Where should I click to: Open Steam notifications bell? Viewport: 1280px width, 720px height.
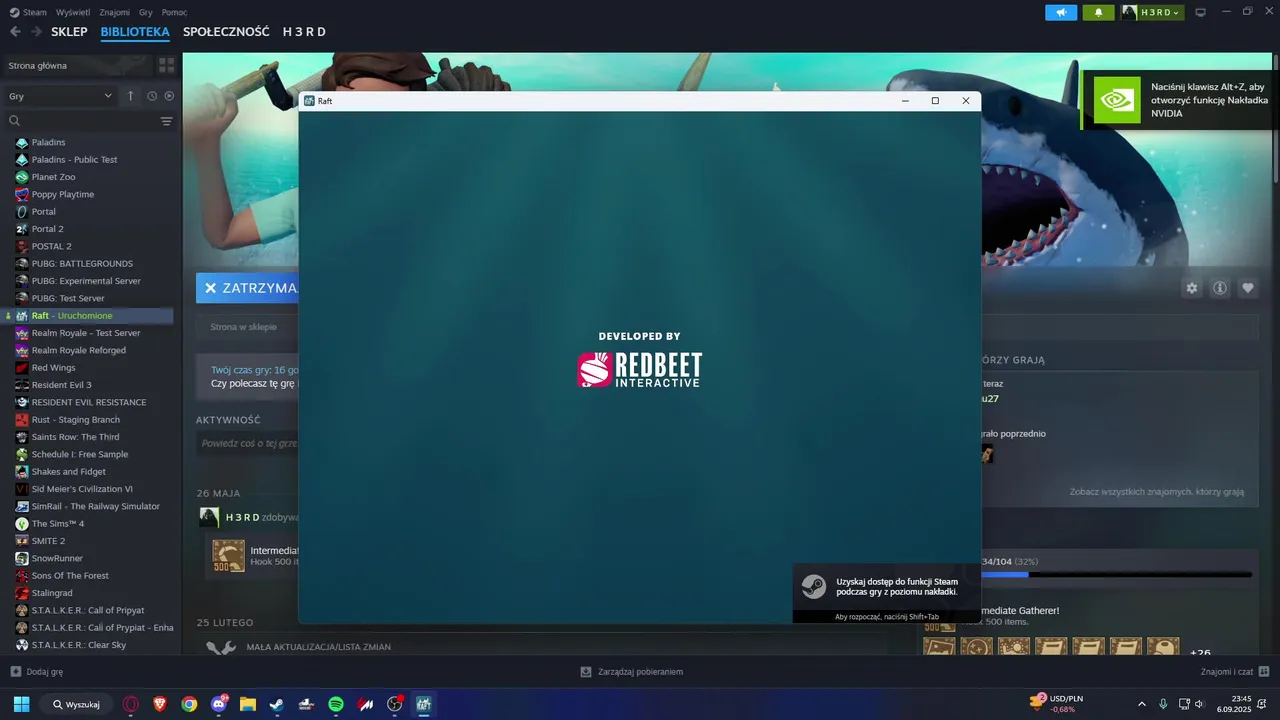[x=1098, y=12]
